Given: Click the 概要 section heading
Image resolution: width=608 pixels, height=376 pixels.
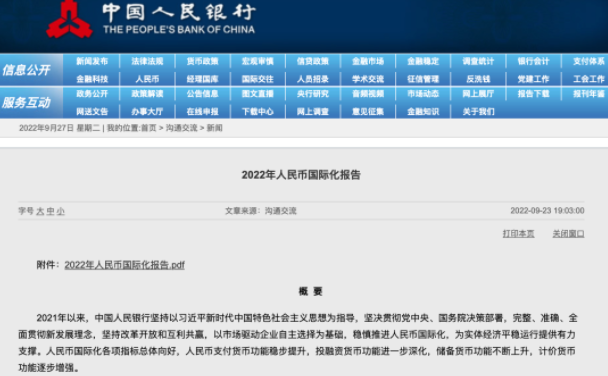Looking at the screenshot, I should pyautogui.click(x=311, y=291).
